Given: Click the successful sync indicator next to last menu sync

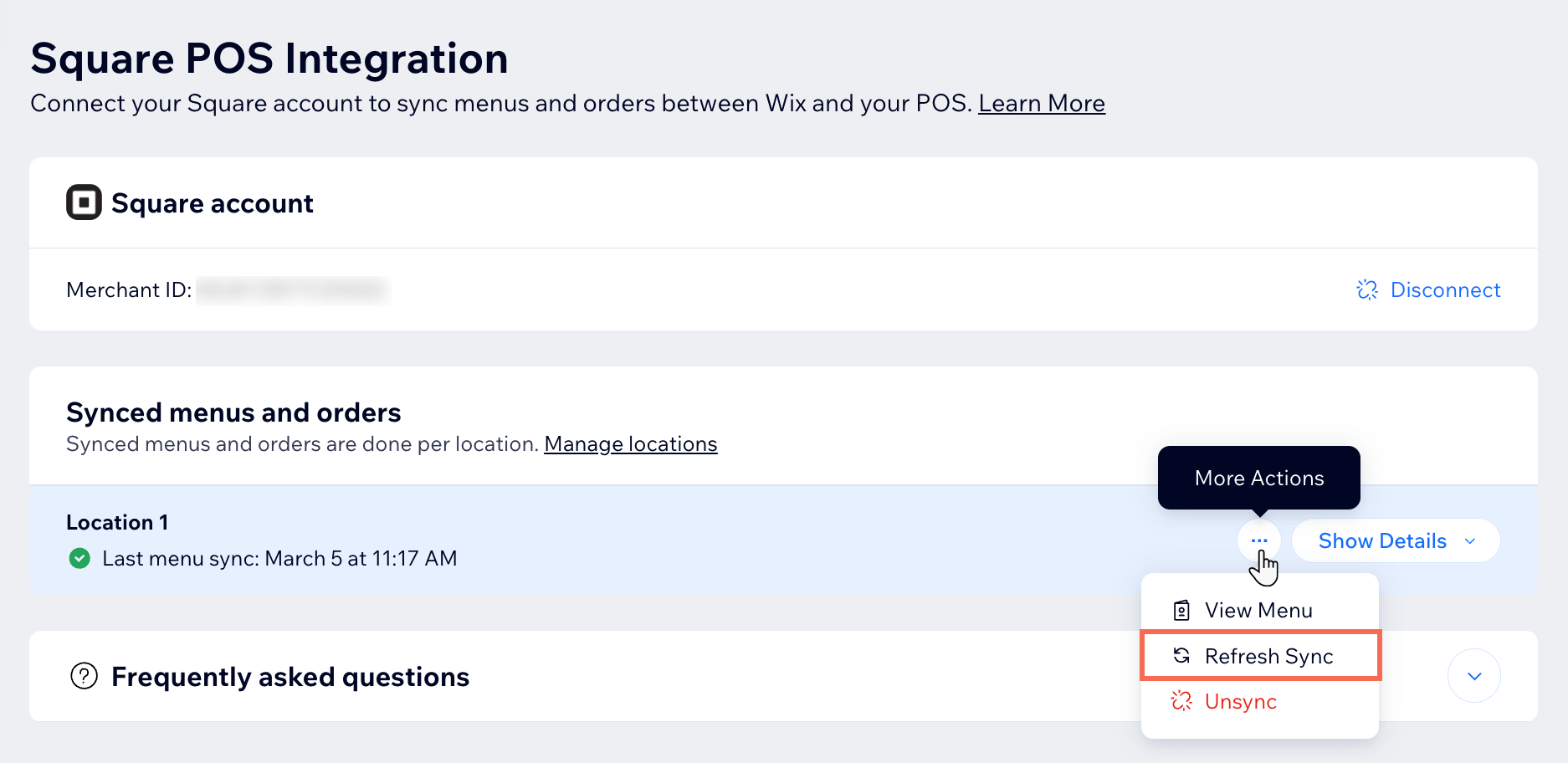Looking at the screenshot, I should [x=79, y=558].
